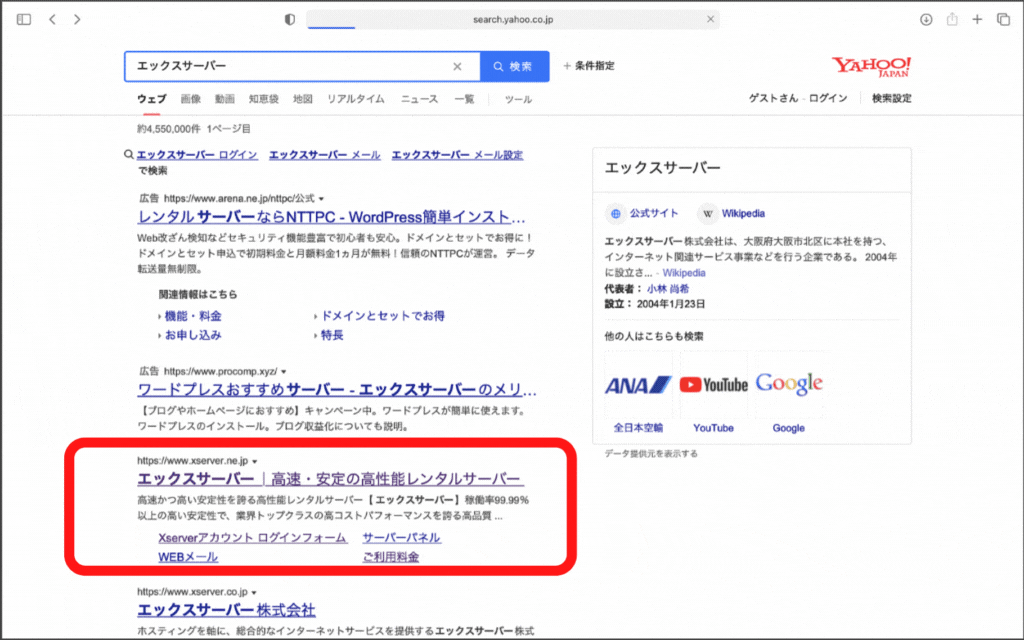Click the magnifier icon beside suggestions
The height and width of the screenshot is (640, 1024).
(x=129, y=155)
